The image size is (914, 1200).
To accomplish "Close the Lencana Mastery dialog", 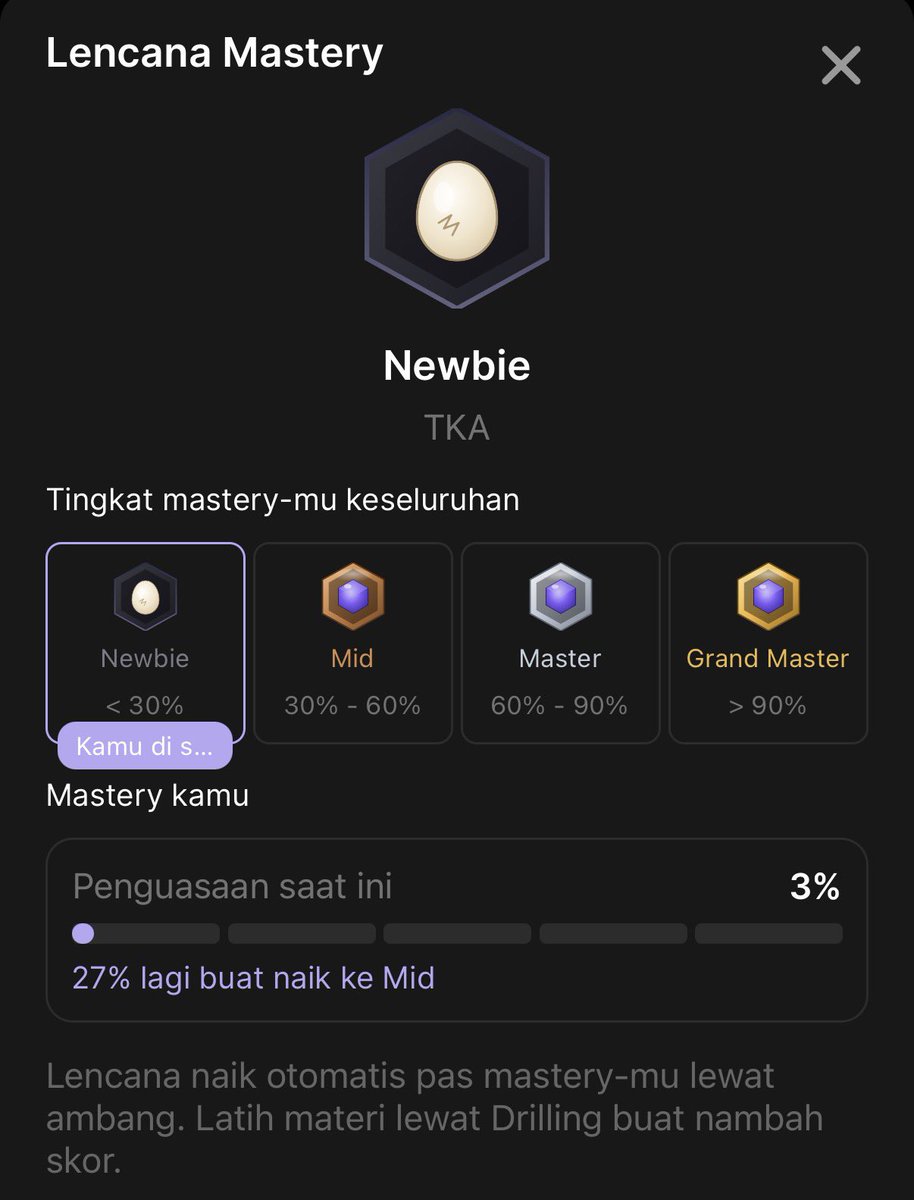I will coord(840,66).
